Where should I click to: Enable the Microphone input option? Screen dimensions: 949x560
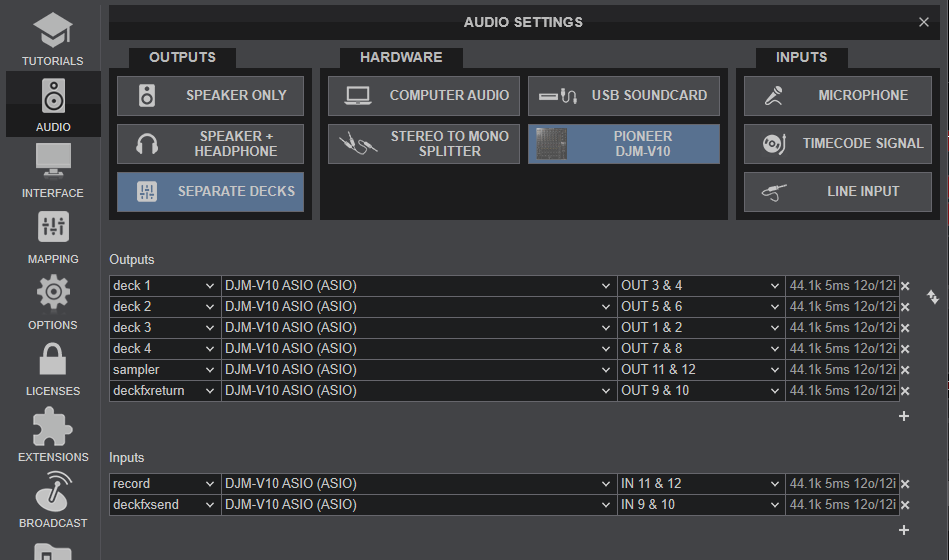tap(838, 96)
